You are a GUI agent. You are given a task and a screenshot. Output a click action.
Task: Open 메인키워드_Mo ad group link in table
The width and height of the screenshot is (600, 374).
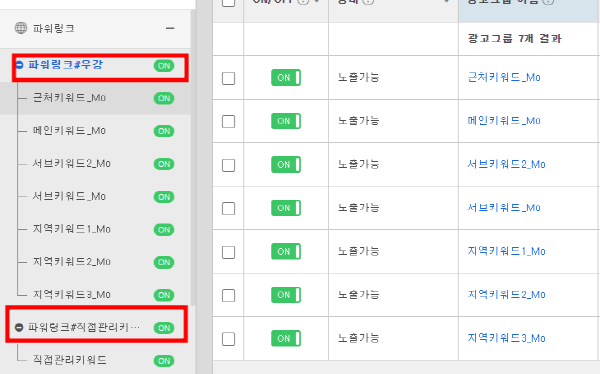tap(504, 121)
